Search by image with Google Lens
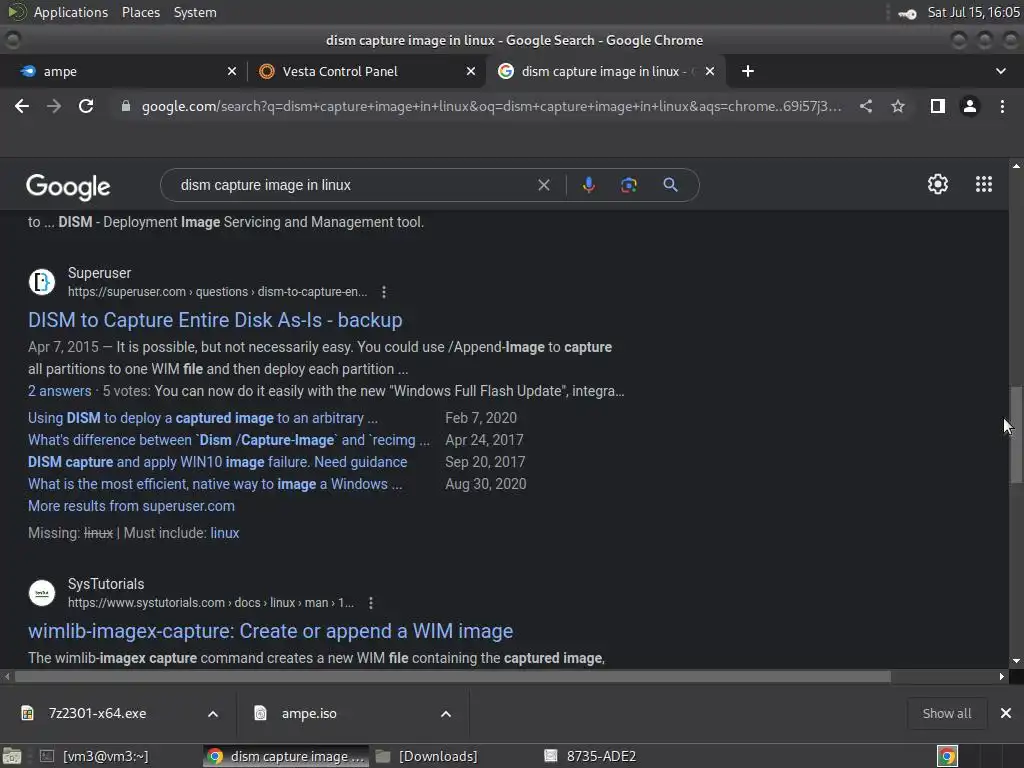1024x768 pixels. point(628,185)
